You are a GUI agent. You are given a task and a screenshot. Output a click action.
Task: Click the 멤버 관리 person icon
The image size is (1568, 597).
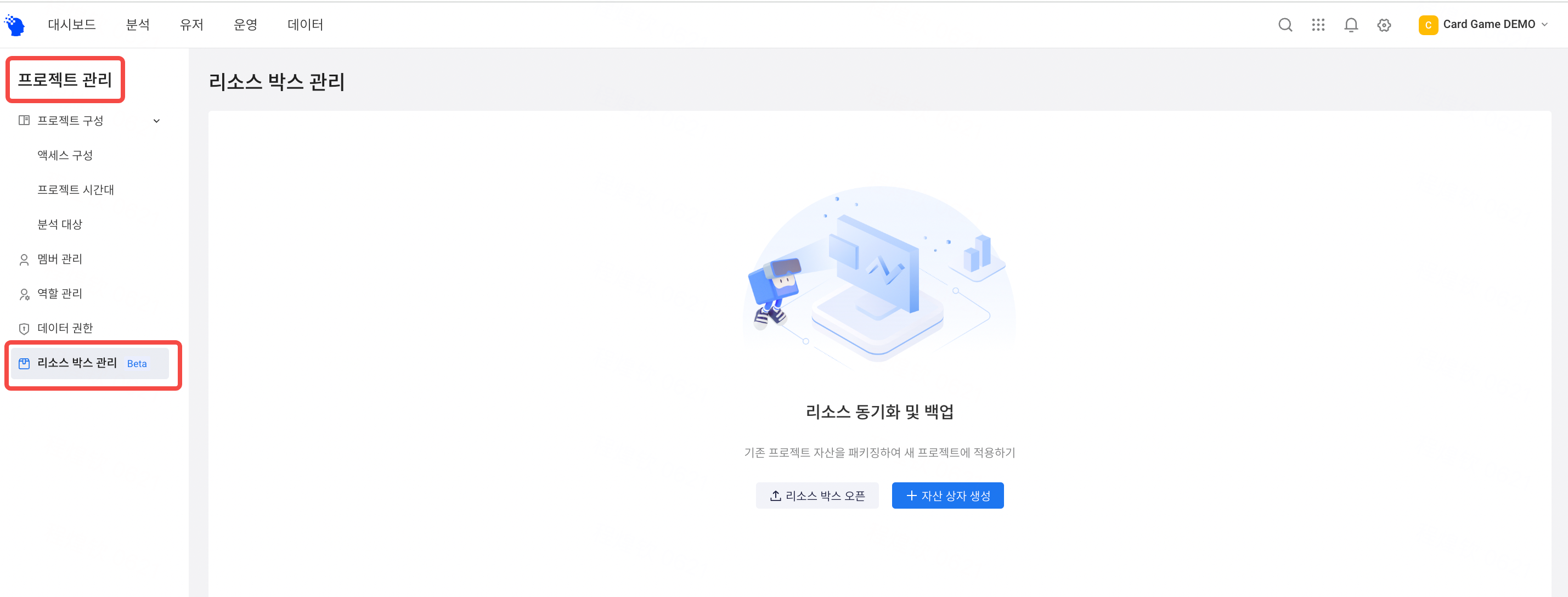click(24, 260)
